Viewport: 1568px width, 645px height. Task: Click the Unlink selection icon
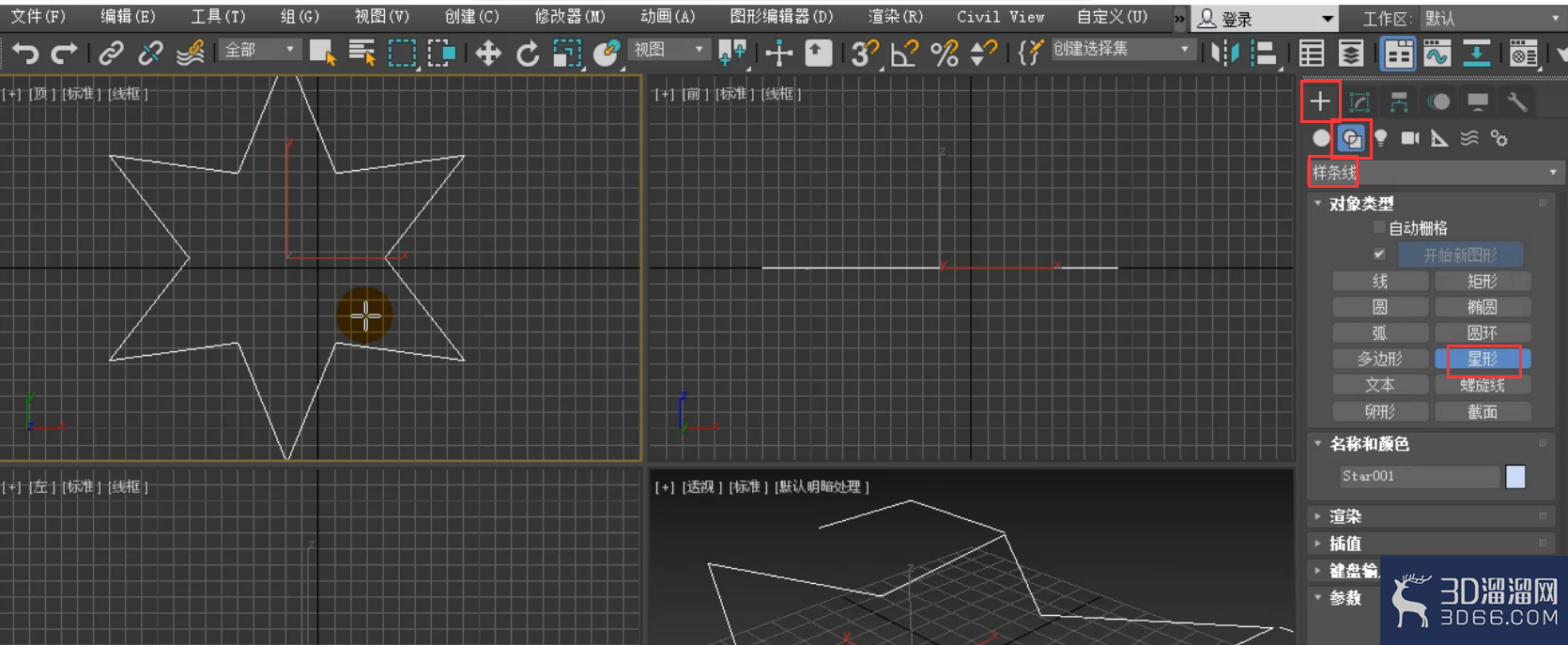pos(150,54)
